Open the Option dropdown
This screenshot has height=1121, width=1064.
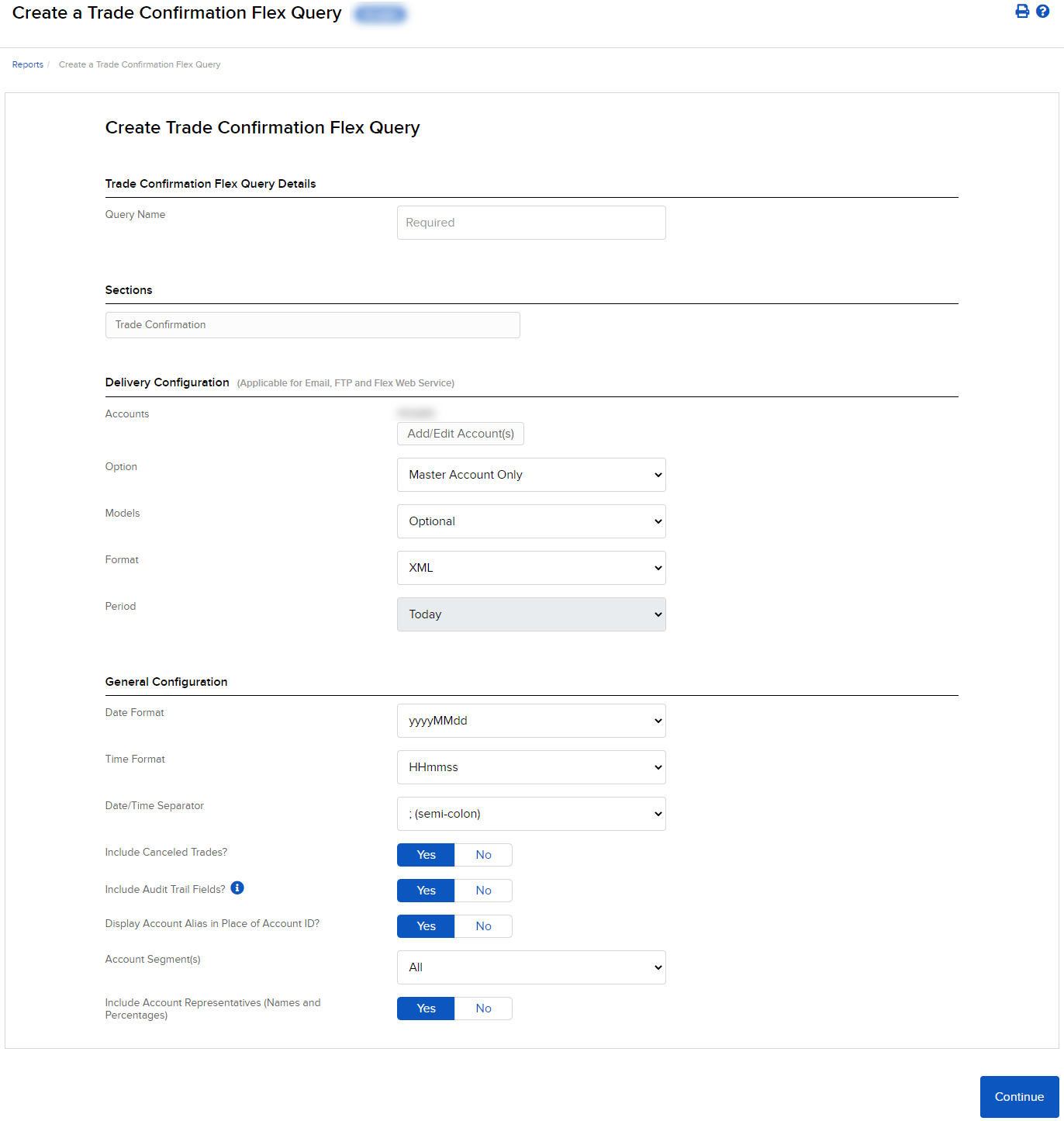pyautogui.click(x=530, y=474)
